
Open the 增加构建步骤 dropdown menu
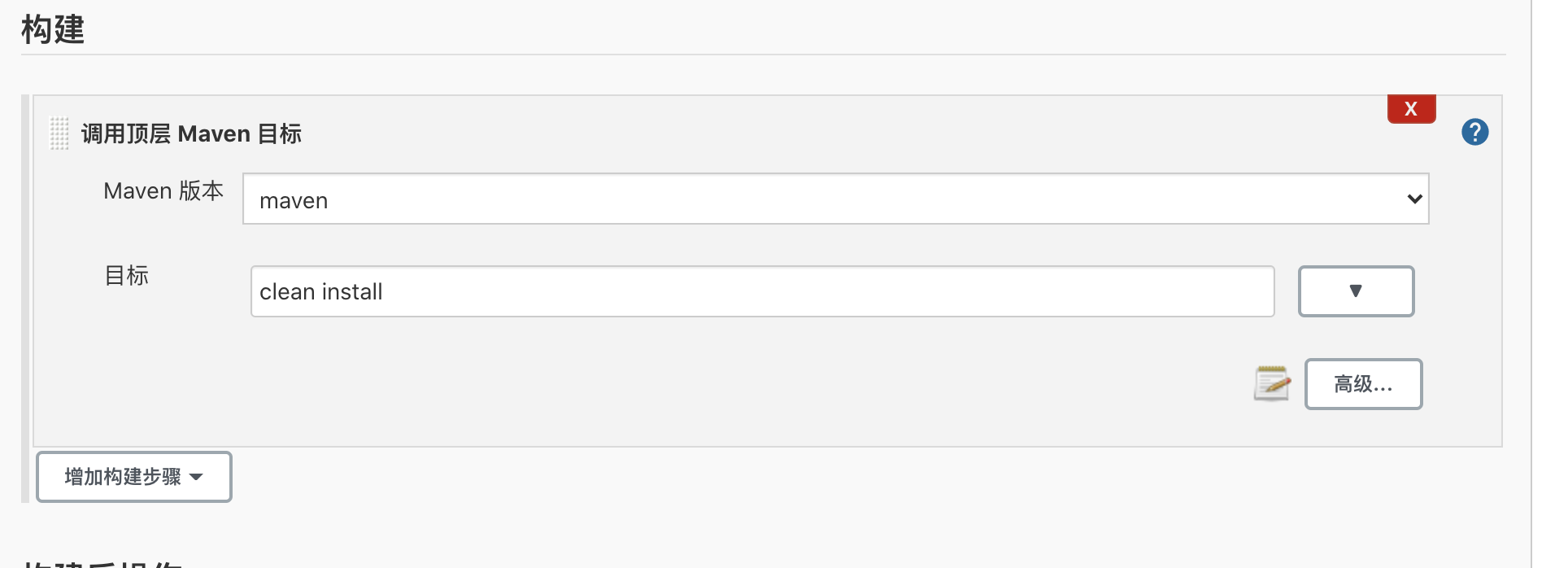(134, 477)
